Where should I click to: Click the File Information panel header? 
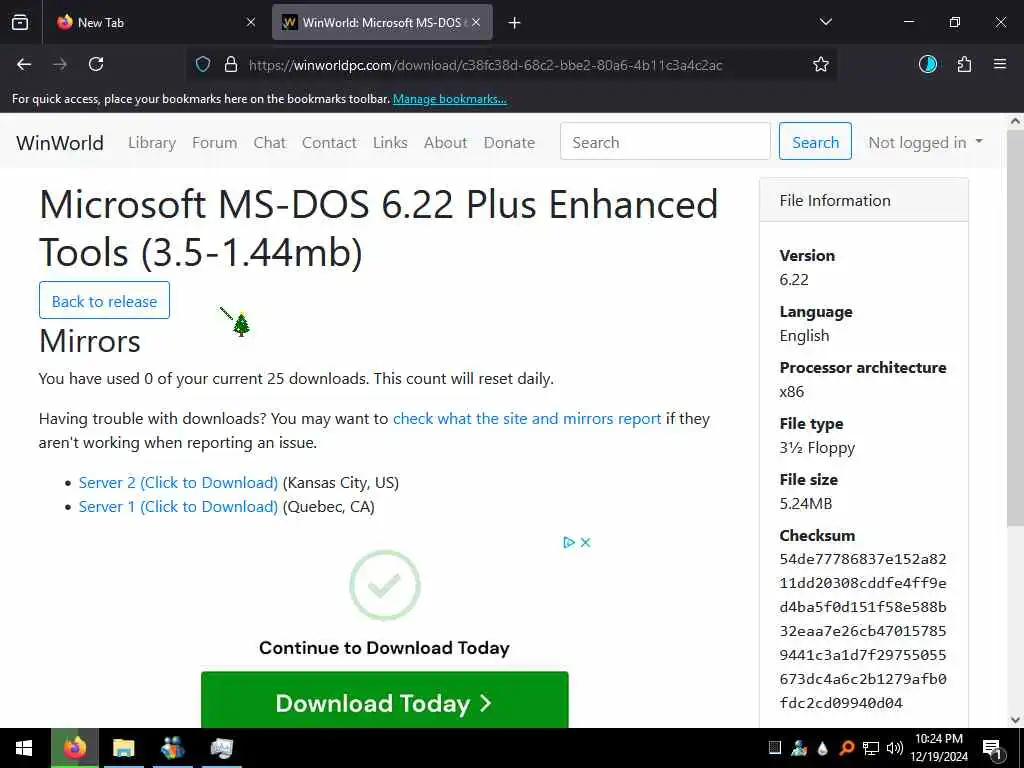[863, 200]
